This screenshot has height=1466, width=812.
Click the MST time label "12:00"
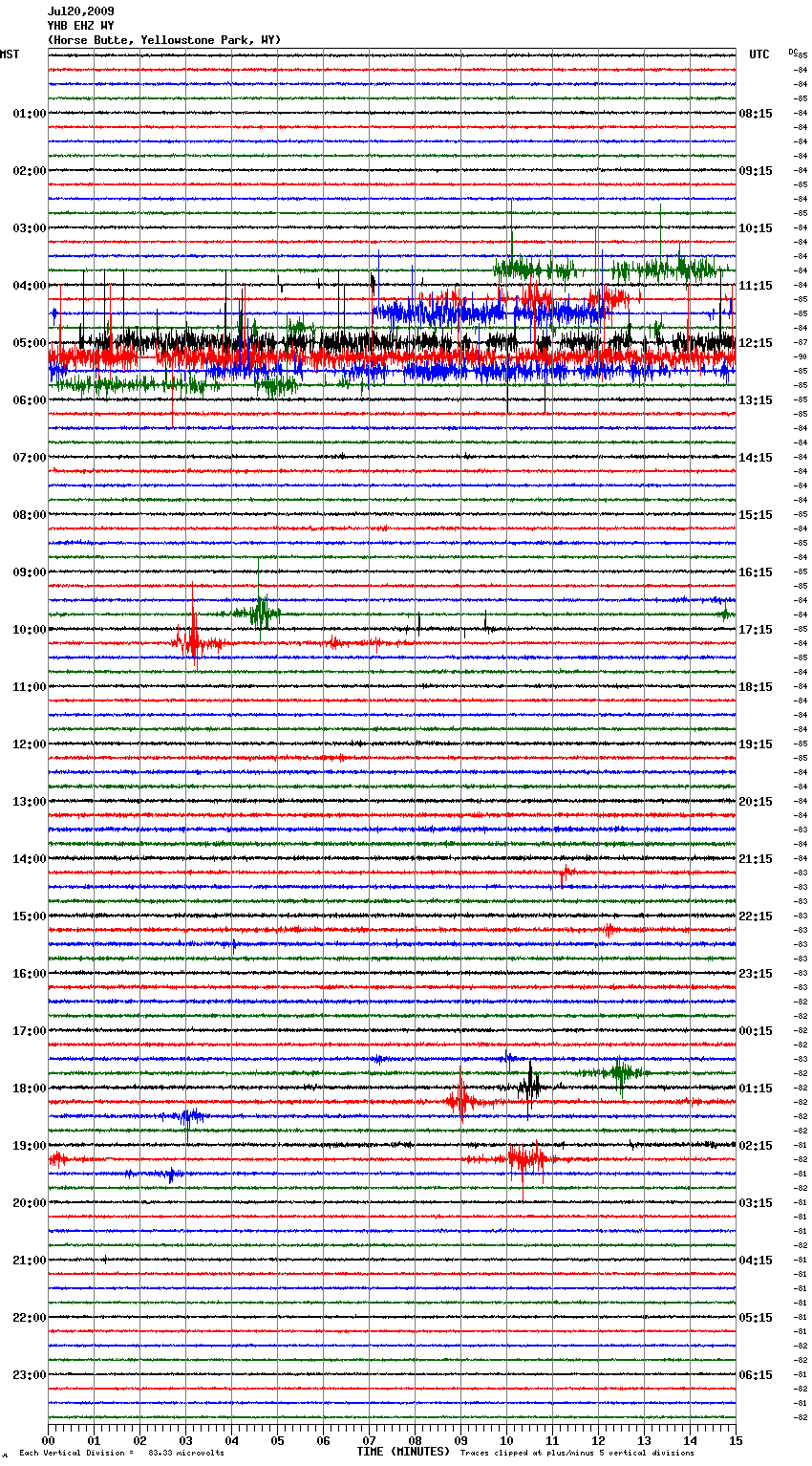click(x=30, y=744)
